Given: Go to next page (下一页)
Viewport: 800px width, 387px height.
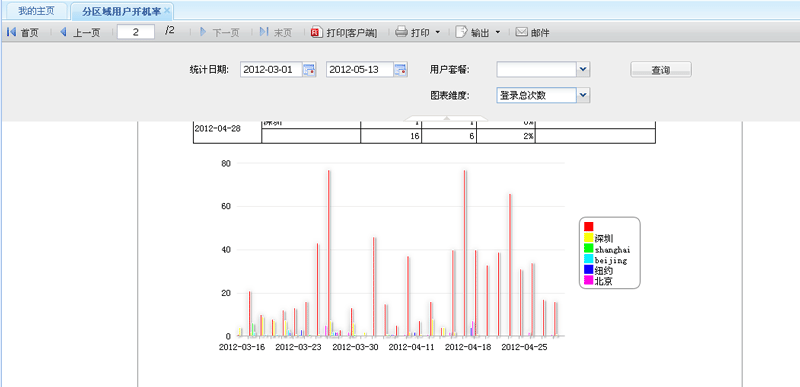Looking at the screenshot, I should (219, 33).
